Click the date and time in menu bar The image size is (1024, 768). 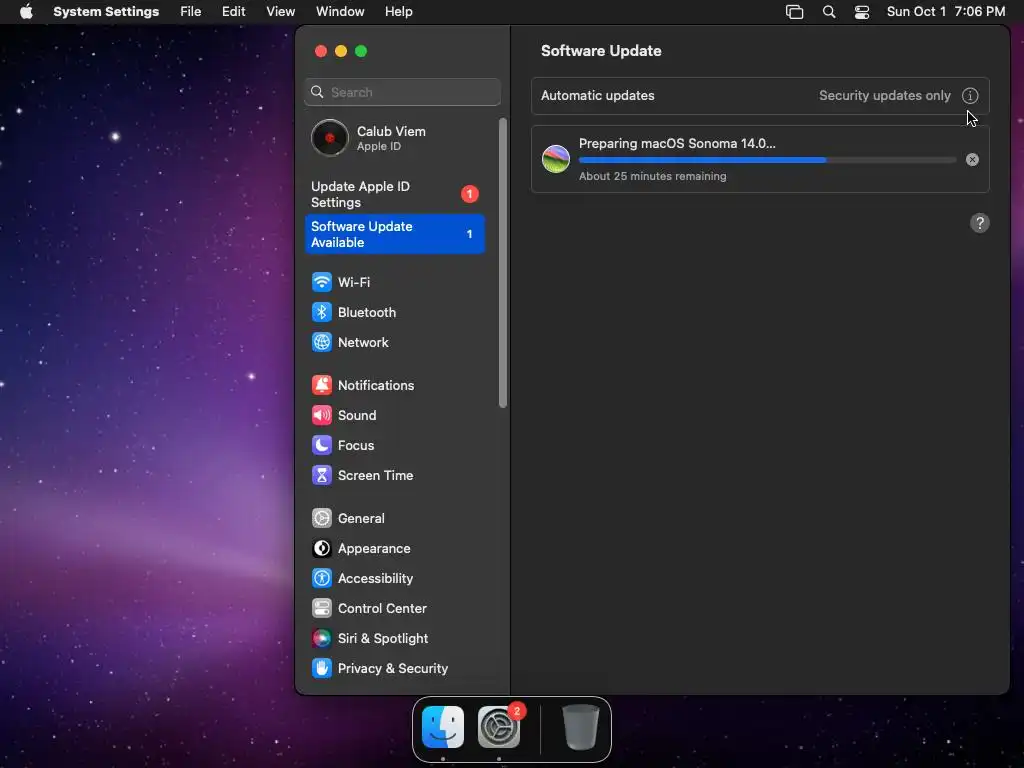[x=946, y=12]
